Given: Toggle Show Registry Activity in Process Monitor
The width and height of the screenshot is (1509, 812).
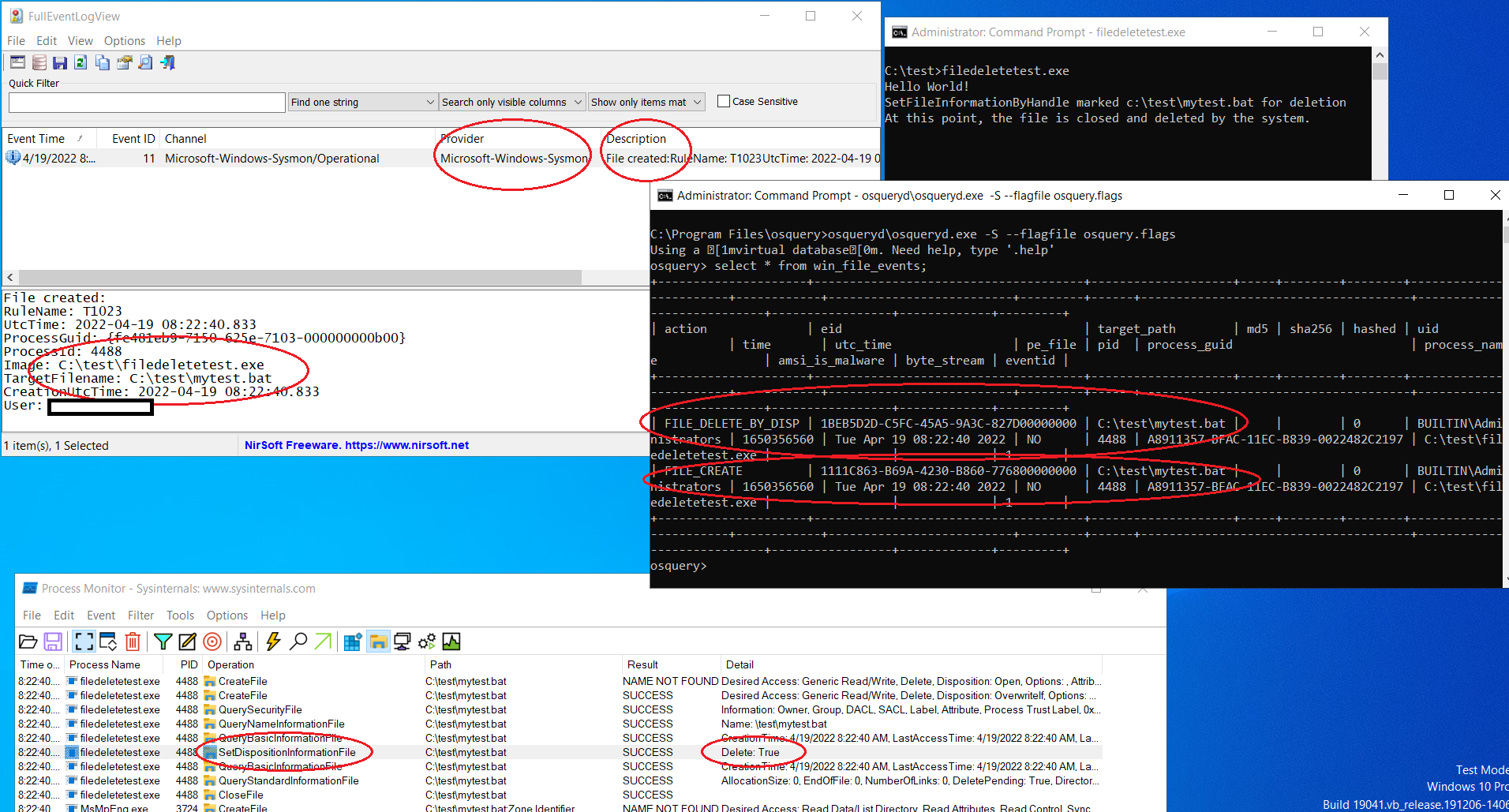Looking at the screenshot, I should click(x=353, y=642).
